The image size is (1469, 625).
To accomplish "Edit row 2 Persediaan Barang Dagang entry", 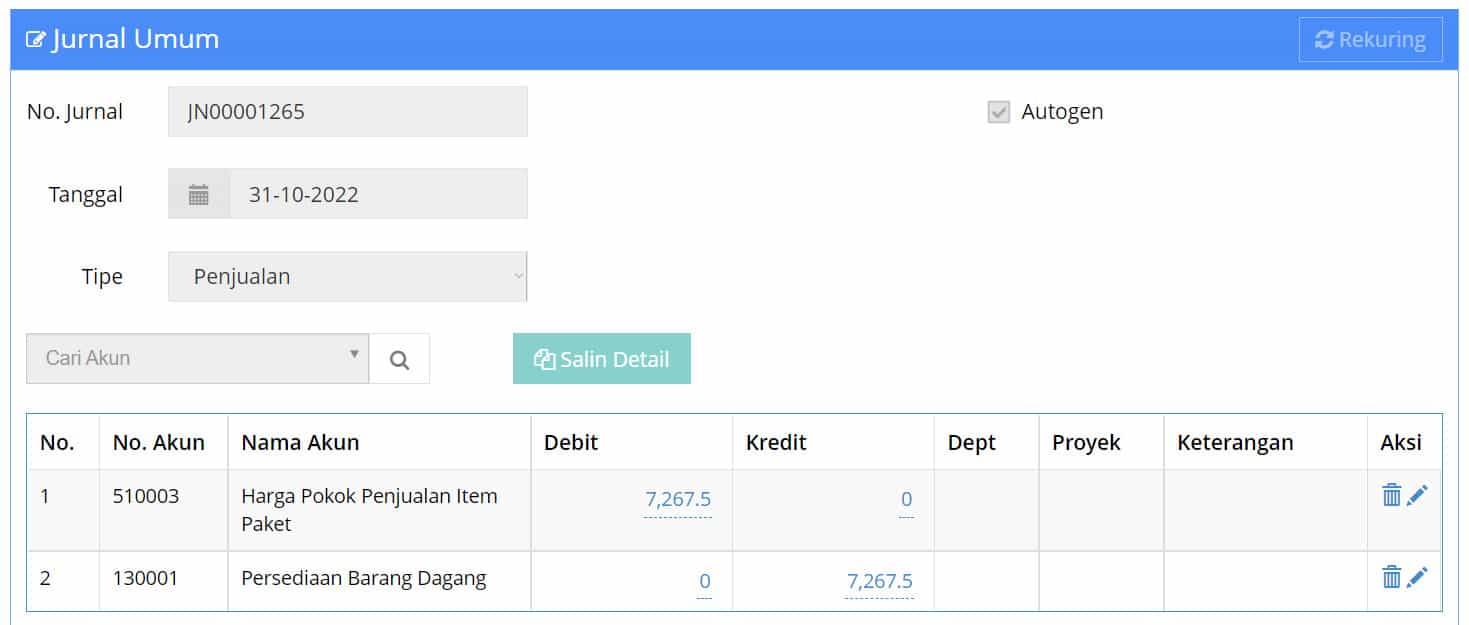I will click(x=1417, y=577).
